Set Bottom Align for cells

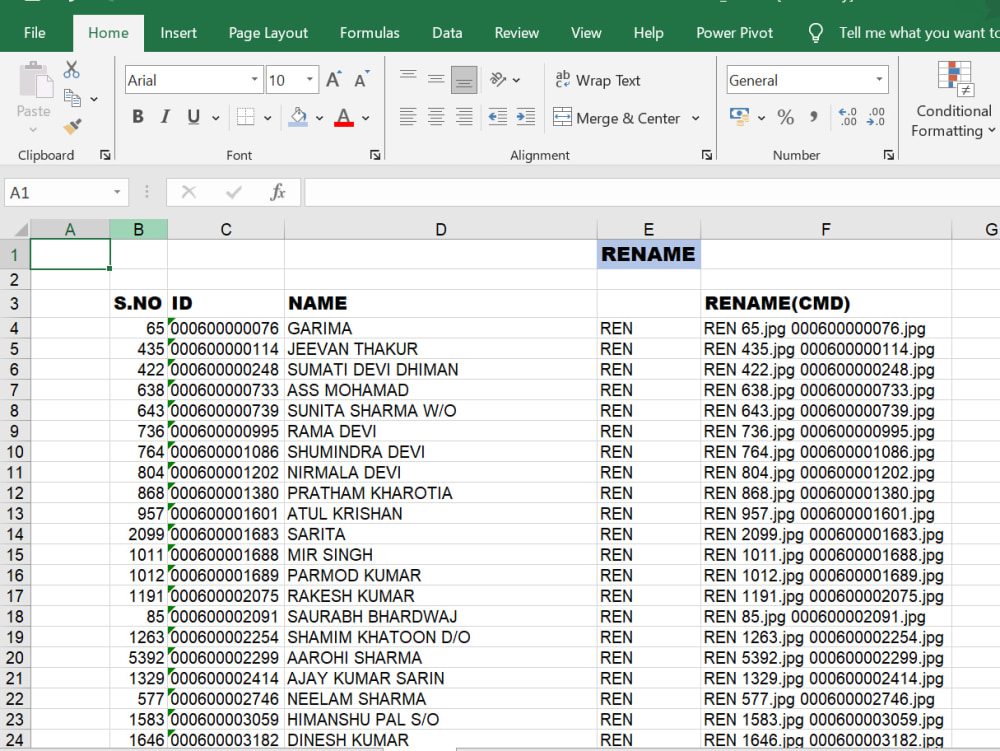464,80
